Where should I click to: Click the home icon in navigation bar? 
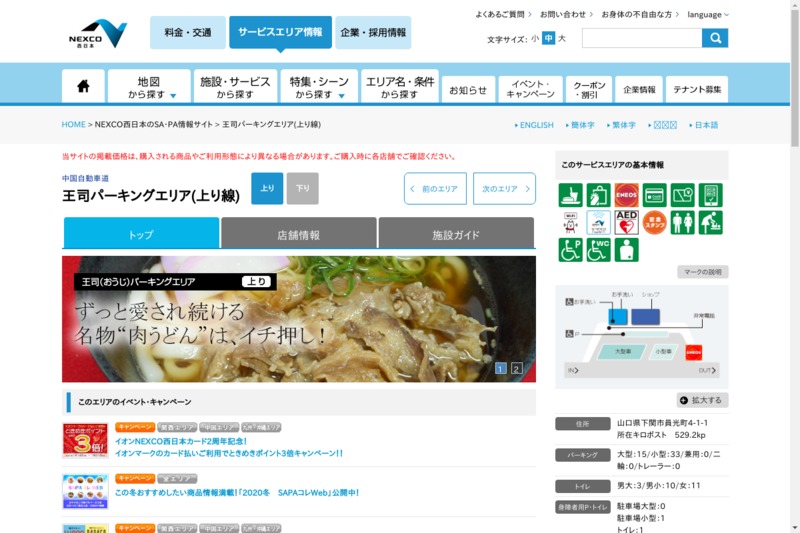coord(83,87)
